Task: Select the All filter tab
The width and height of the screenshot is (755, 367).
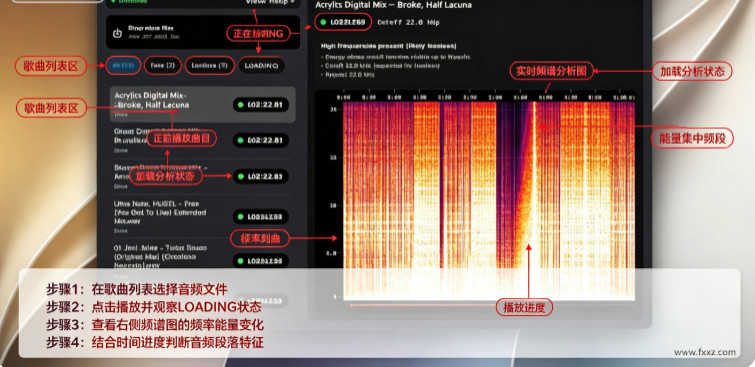Action: point(122,65)
